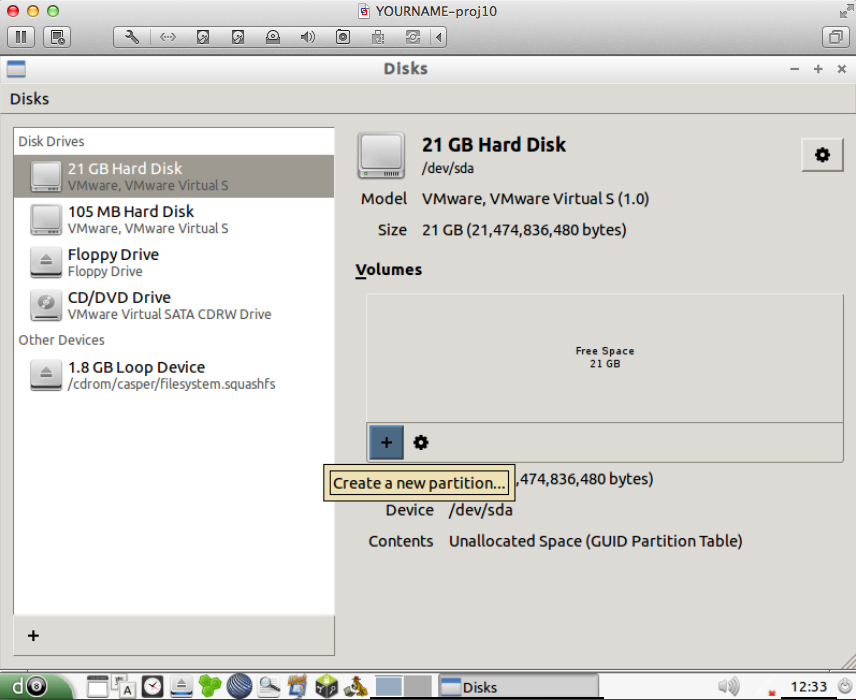Select the 1.8 GB Loop Device
This screenshot has width=856, height=700.
click(174, 376)
